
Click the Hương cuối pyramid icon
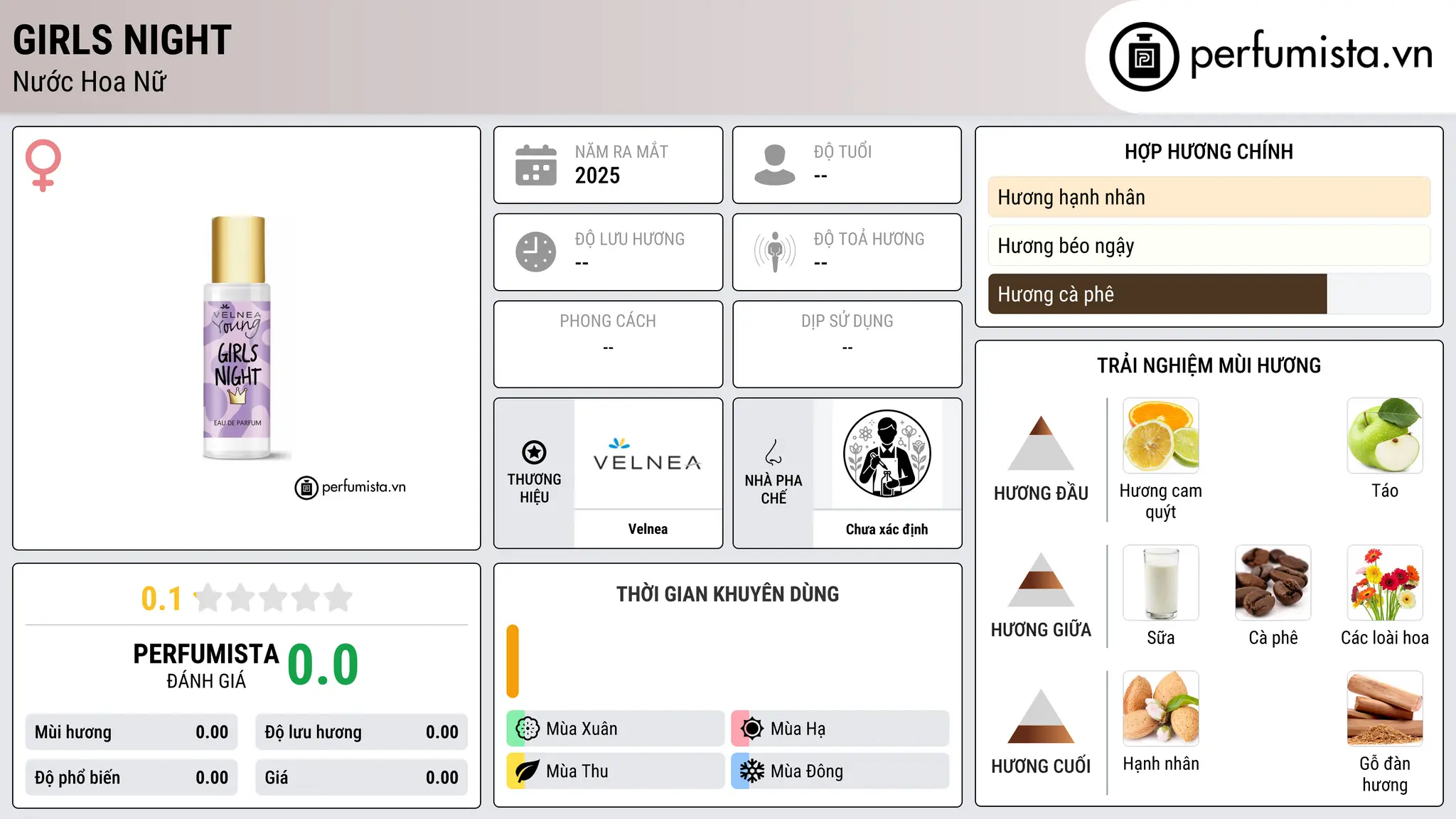pyautogui.click(x=1041, y=716)
